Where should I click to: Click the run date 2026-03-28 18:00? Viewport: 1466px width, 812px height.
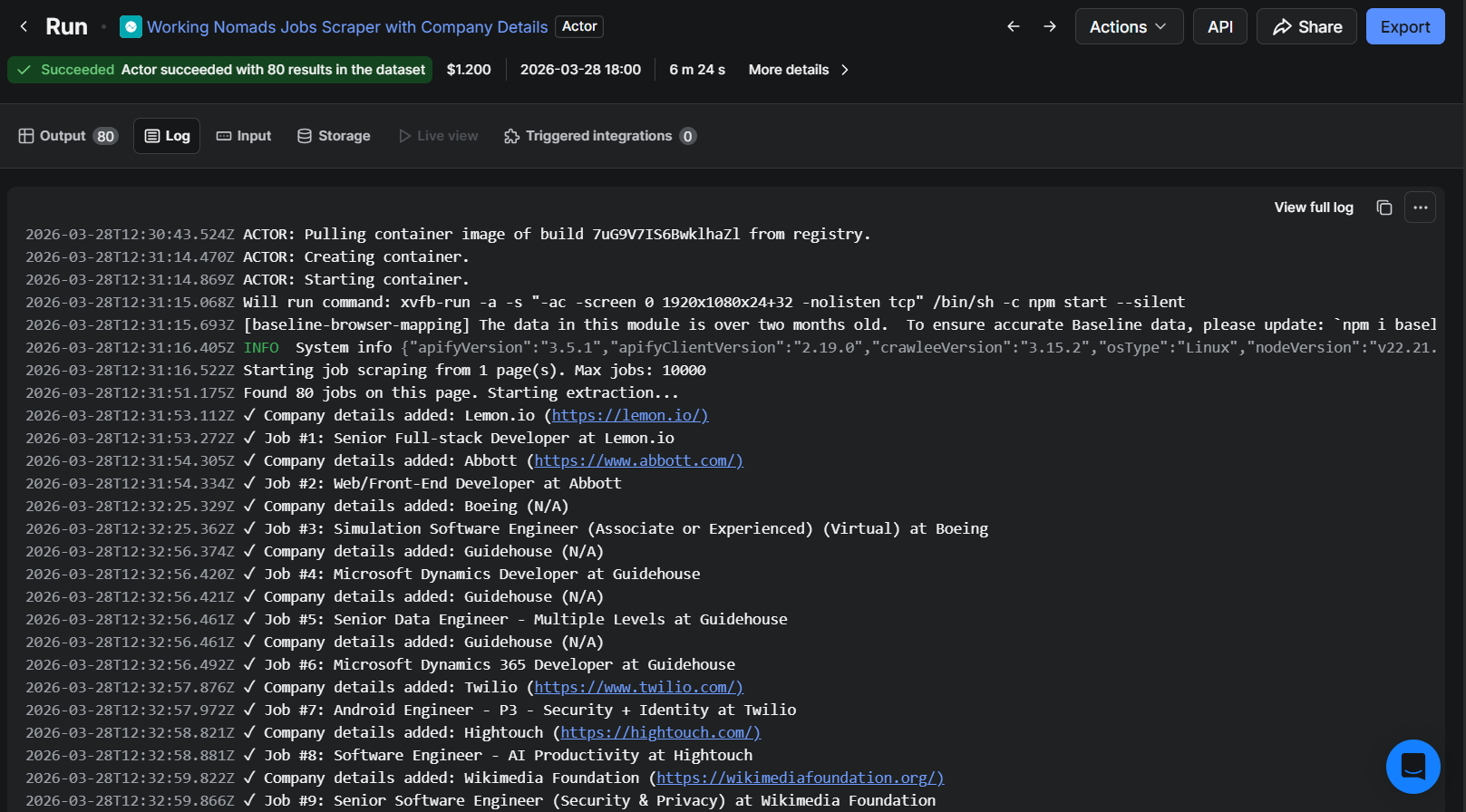(580, 70)
